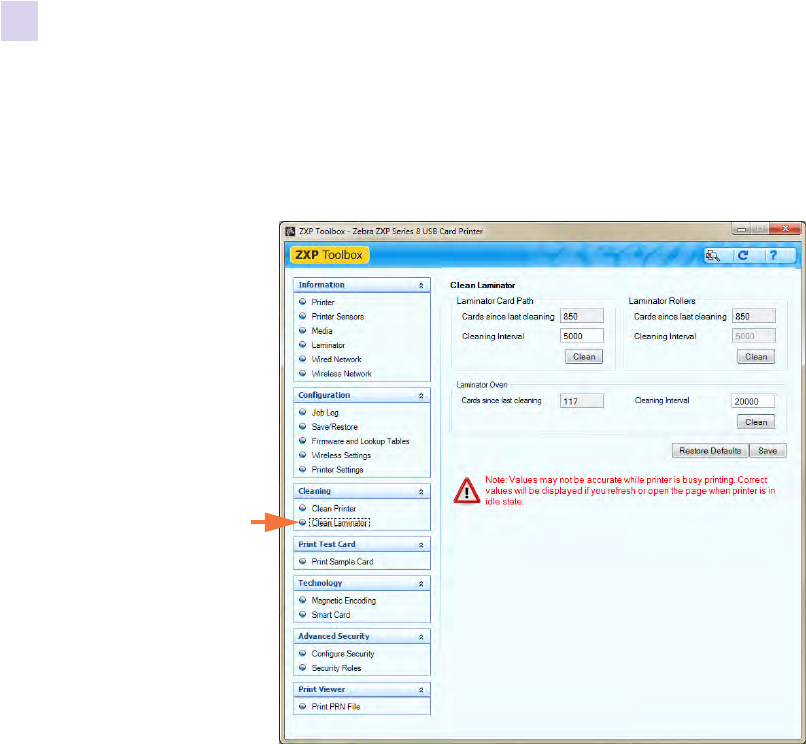Click Laminator Rollers cards since last cleaning field
Screen dimensions: 806x744
click(754, 316)
